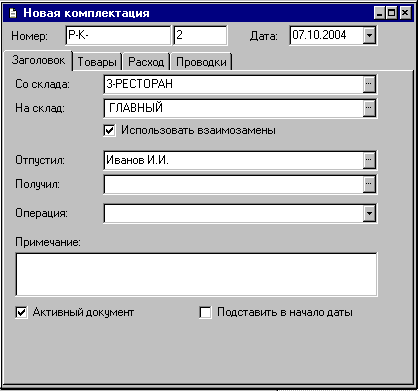This screenshot has width=418, height=391.
Task: Click the Номер: label
Action: tap(29, 36)
